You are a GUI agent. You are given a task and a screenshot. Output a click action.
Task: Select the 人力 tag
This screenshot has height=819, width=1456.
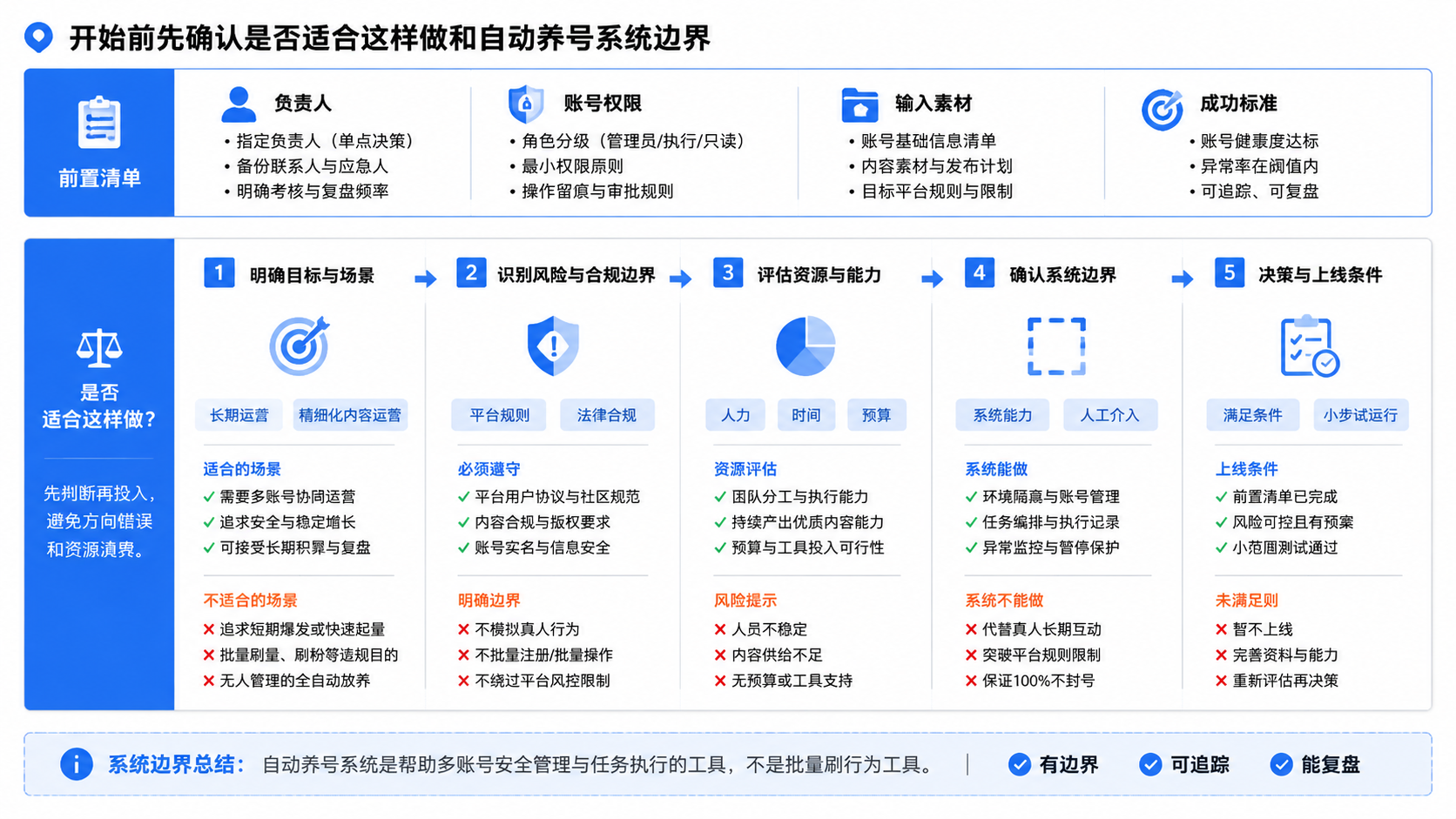coord(735,415)
